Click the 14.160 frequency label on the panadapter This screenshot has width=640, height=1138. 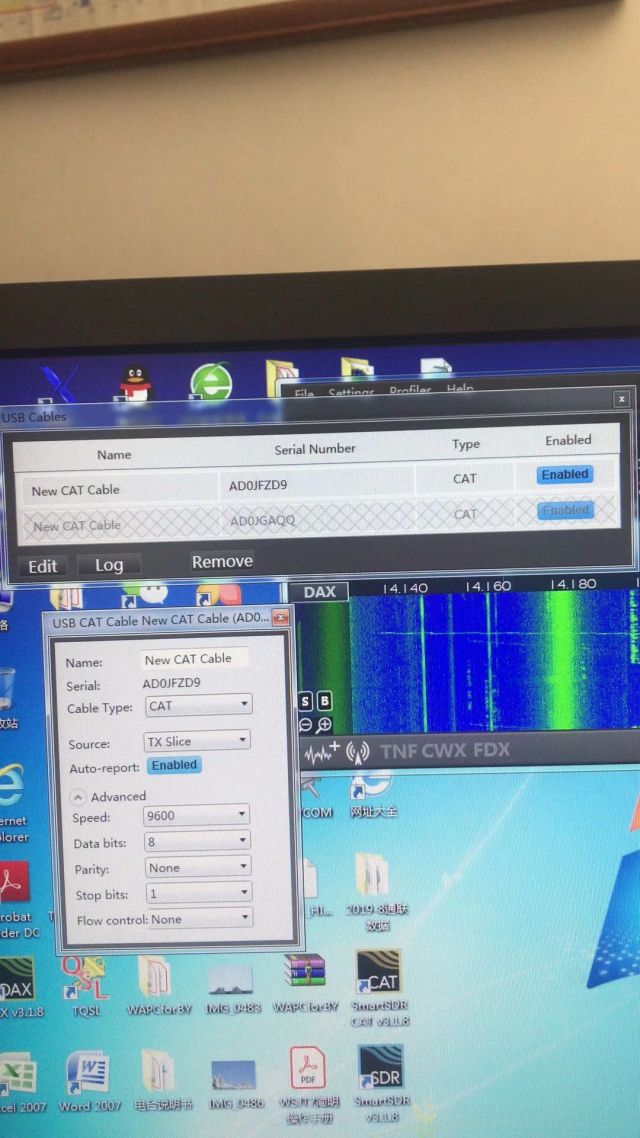[488, 586]
